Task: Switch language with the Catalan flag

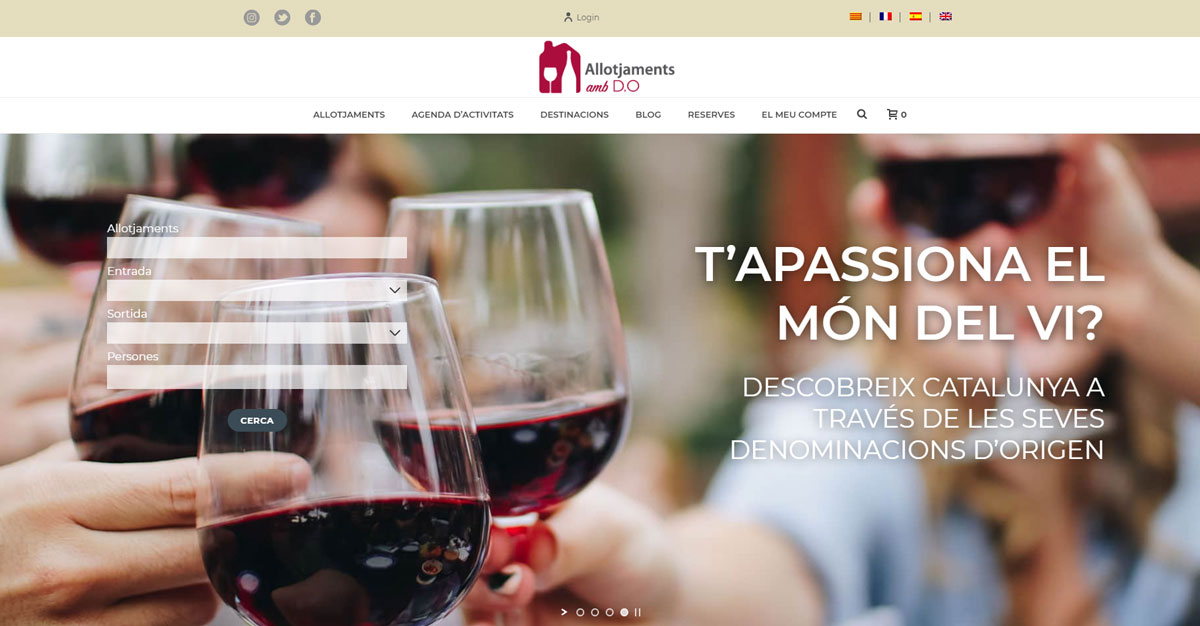Action: tap(856, 17)
